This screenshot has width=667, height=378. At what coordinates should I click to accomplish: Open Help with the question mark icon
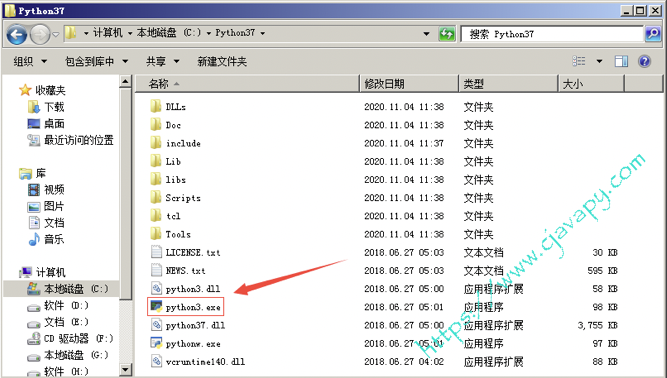tap(644, 61)
